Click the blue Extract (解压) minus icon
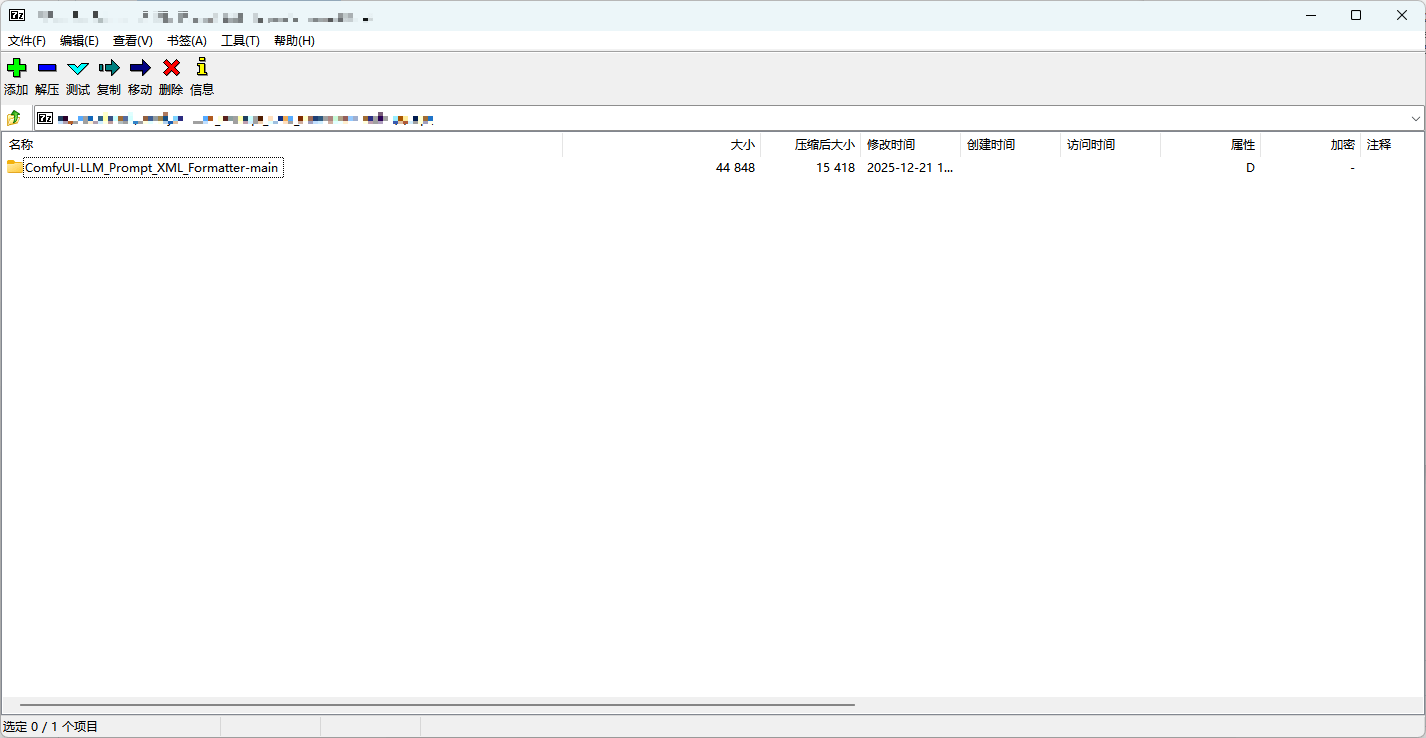Screen dimensions: 1426x738 47,68
